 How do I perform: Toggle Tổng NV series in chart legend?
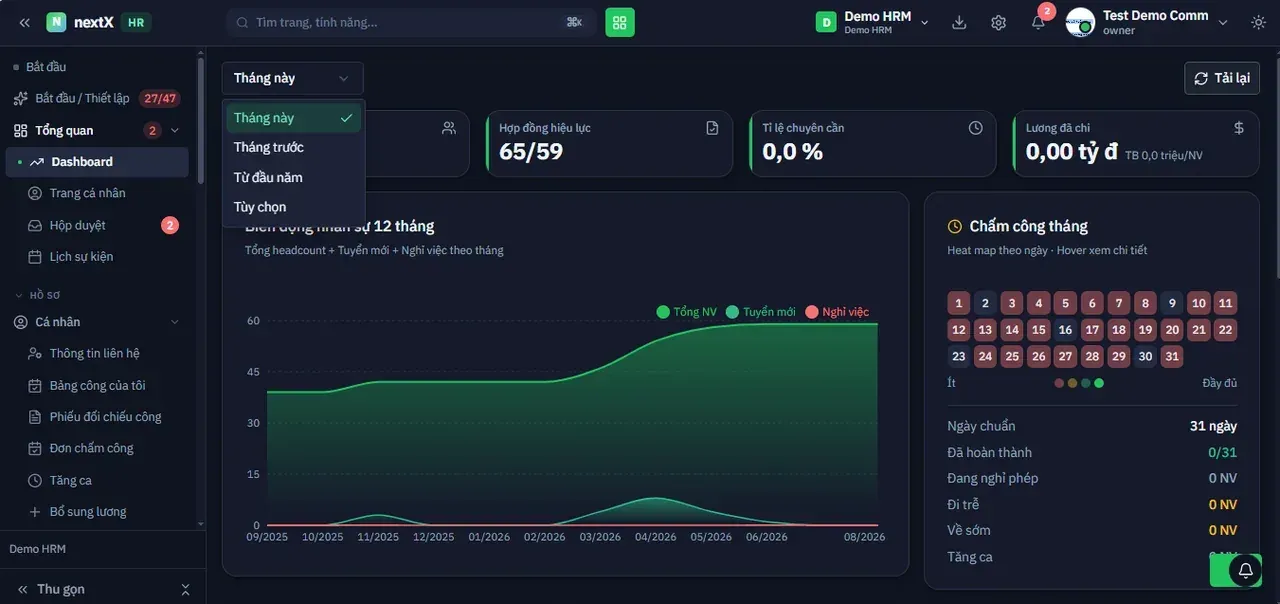[x=687, y=312]
